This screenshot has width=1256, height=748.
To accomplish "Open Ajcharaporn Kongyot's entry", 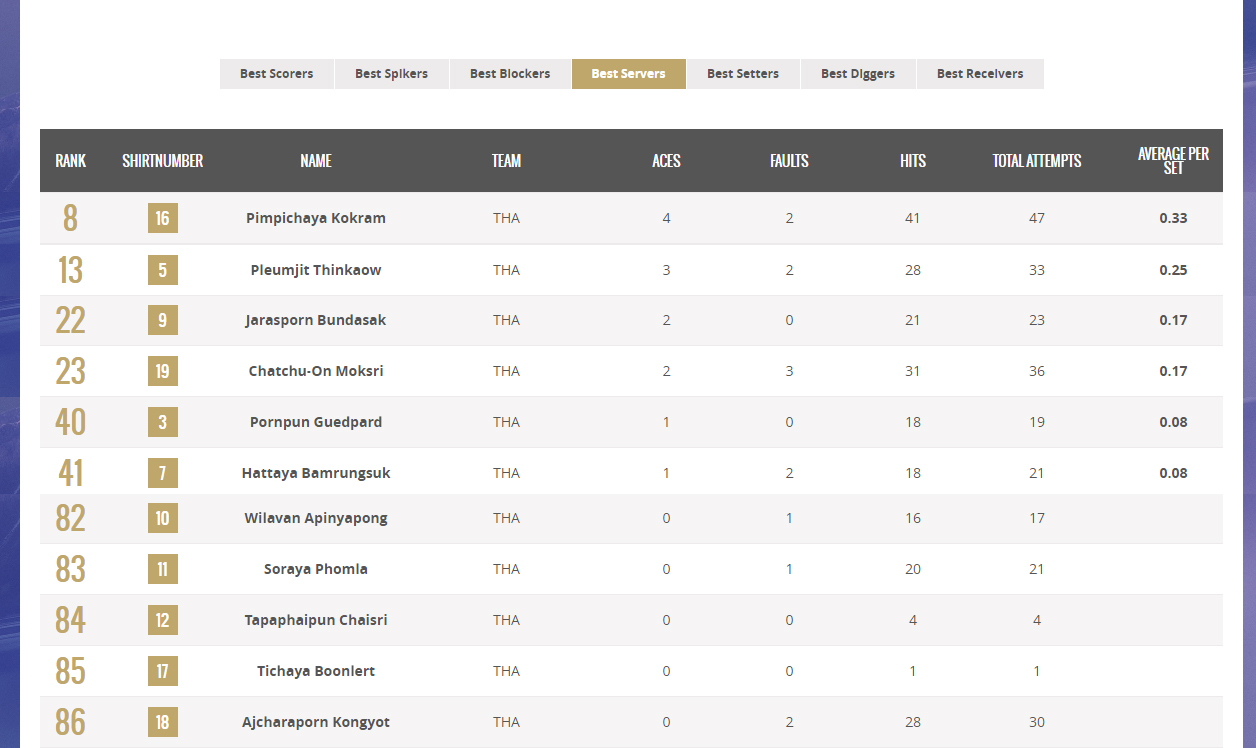I will [x=316, y=722].
